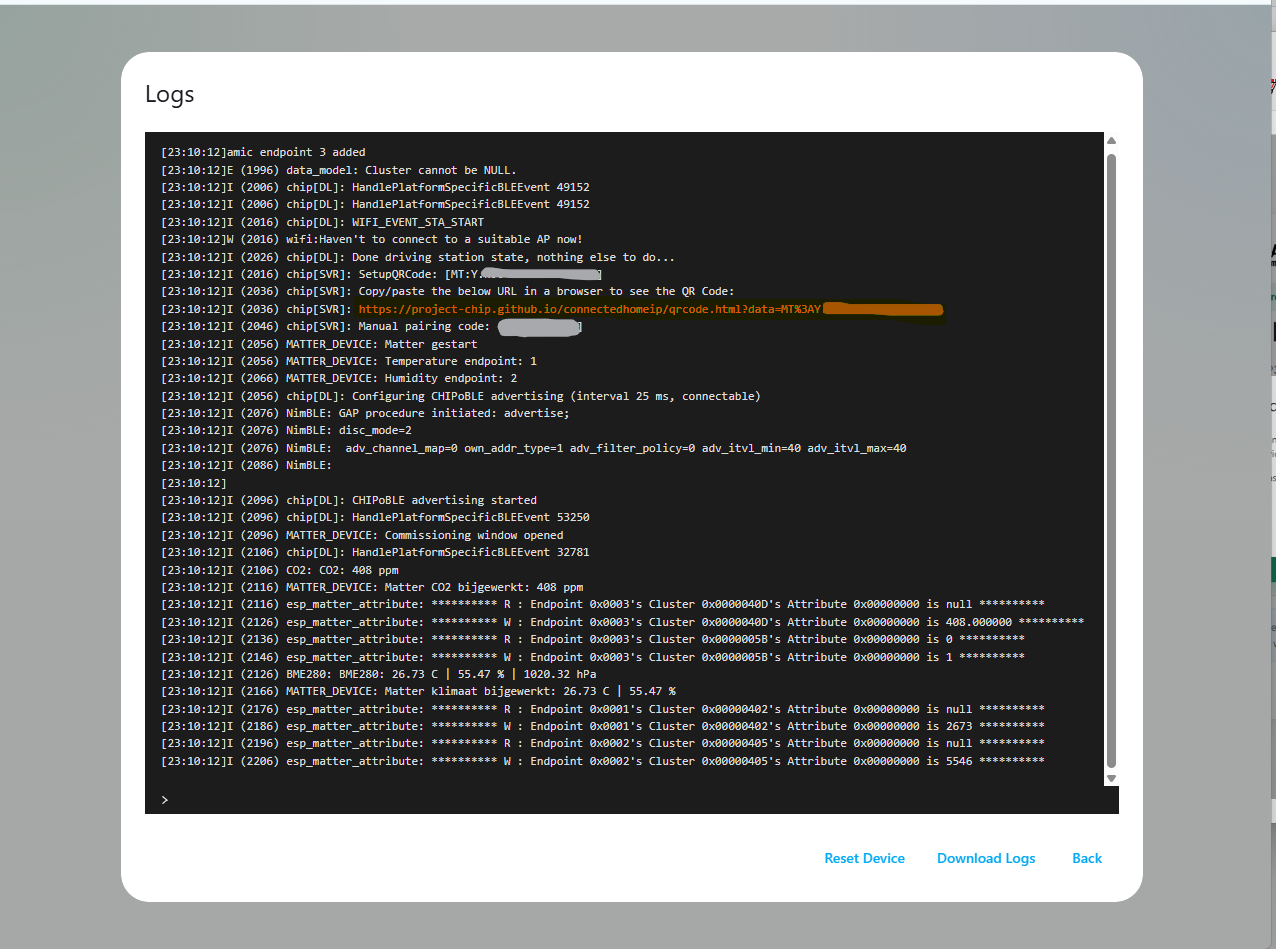Screen dimensions: 1276x949
Task: Click the 'disc_mode=2' log line
Action: 286,430
